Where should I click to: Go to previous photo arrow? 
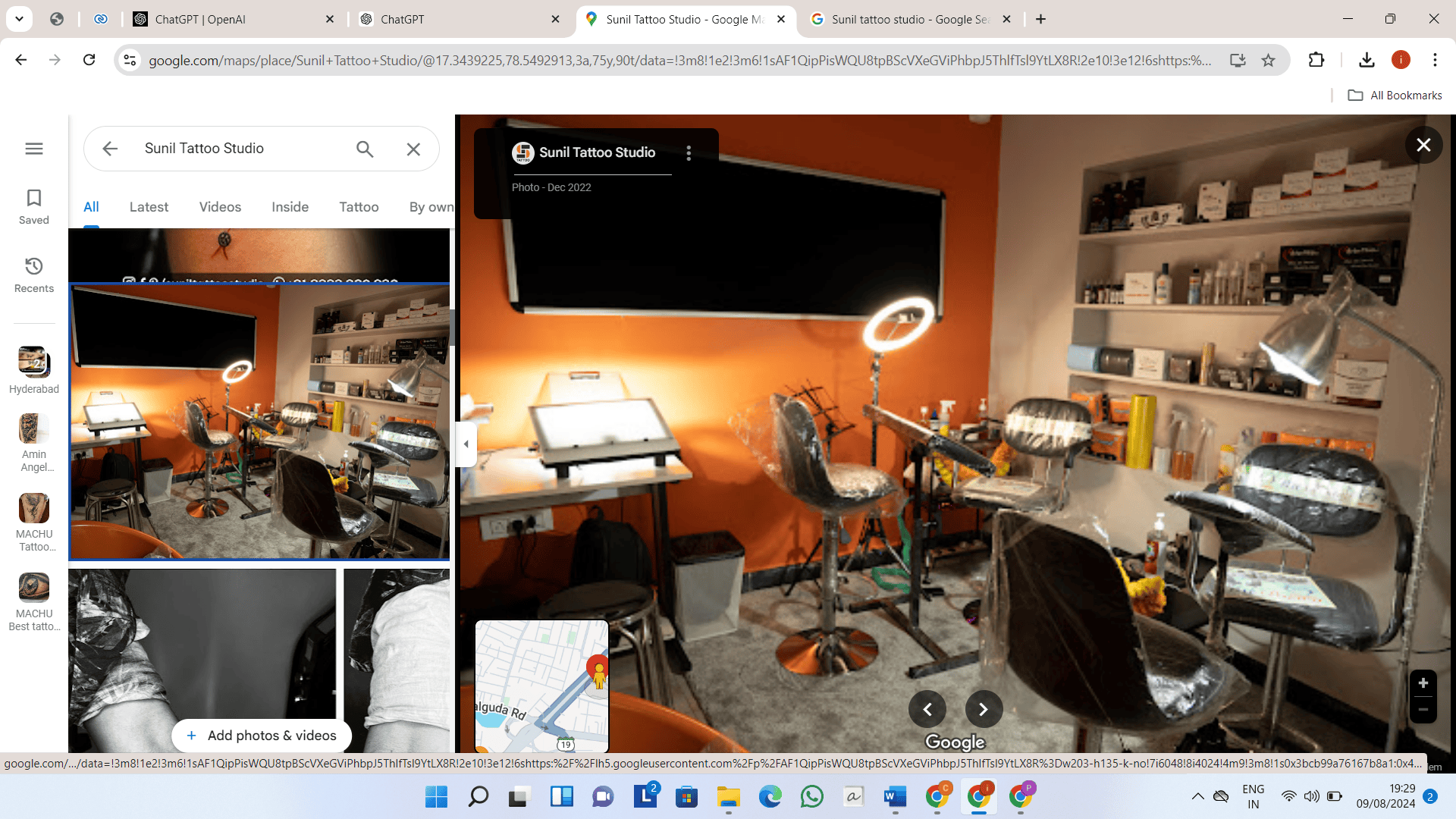[x=927, y=709]
